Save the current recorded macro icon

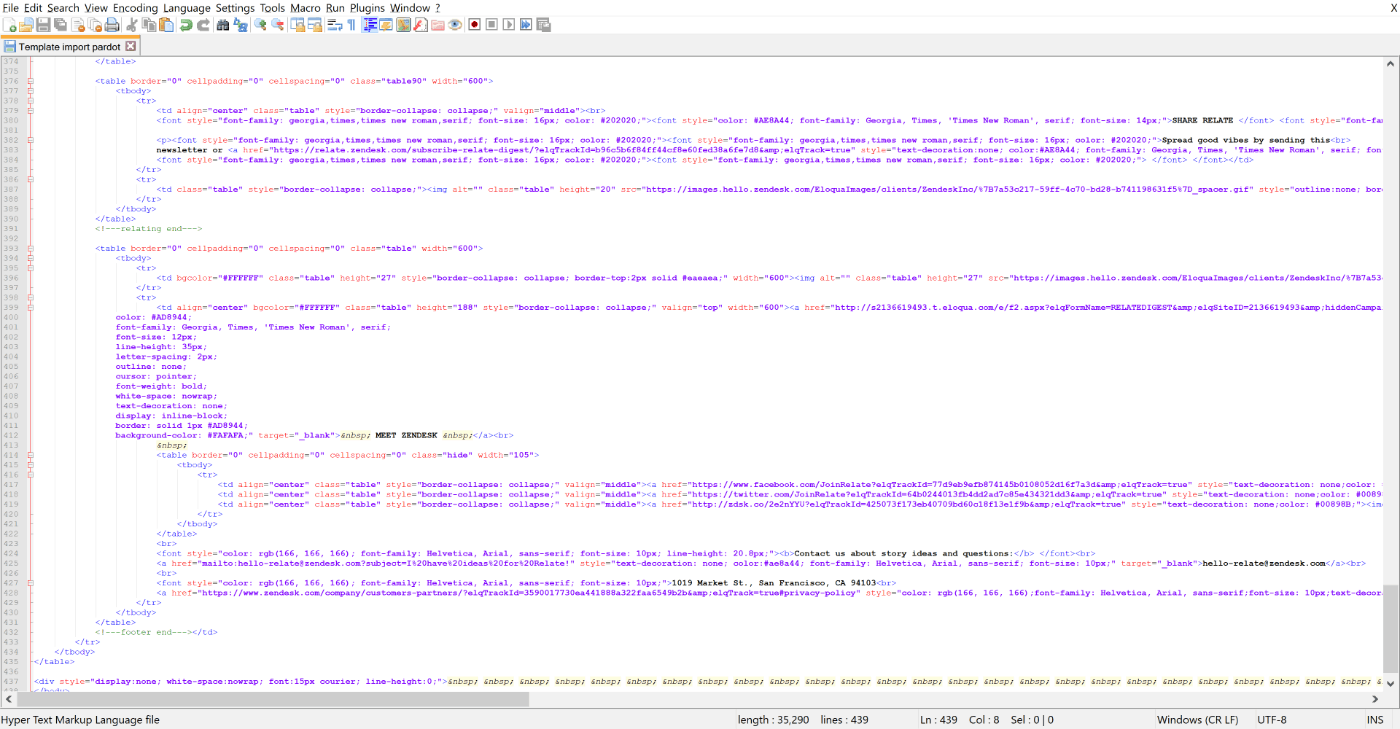543,24
